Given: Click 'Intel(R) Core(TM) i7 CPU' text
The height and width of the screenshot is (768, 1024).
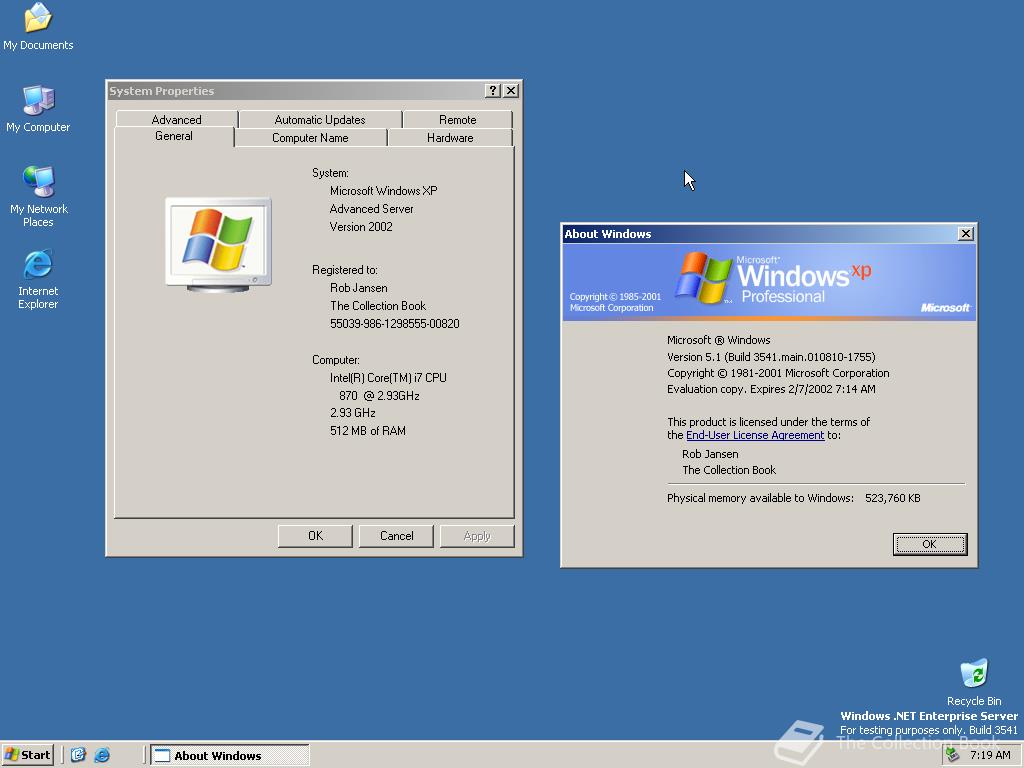Looking at the screenshot, I should click(388, 378).
